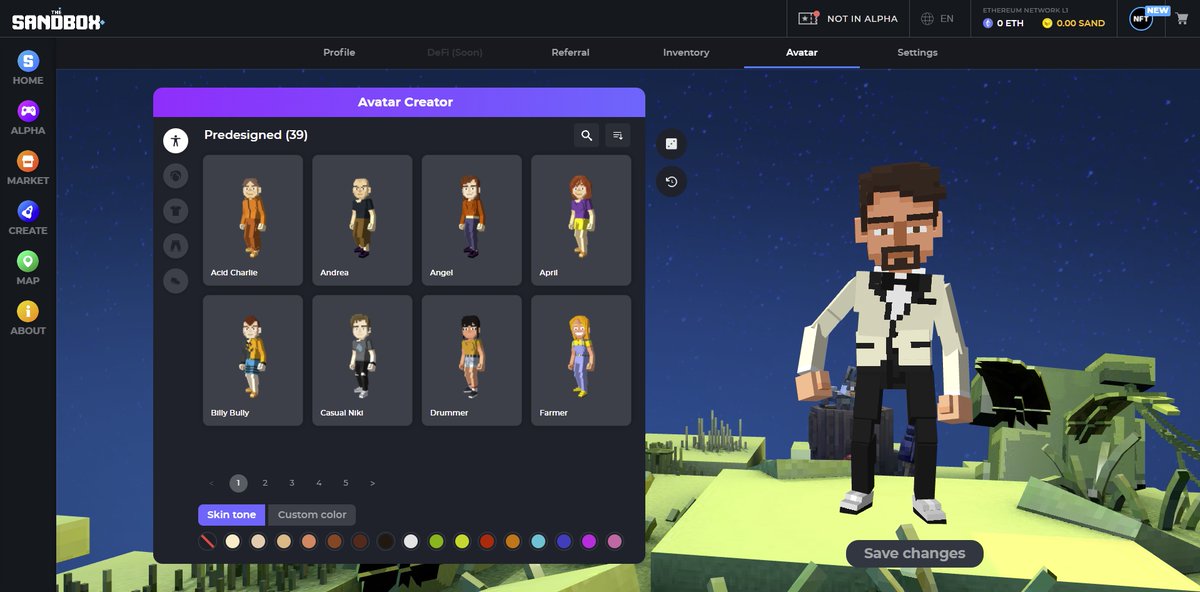
Task: Pick the darkest brown-black skin tone swatch
Action: point(385,541)
